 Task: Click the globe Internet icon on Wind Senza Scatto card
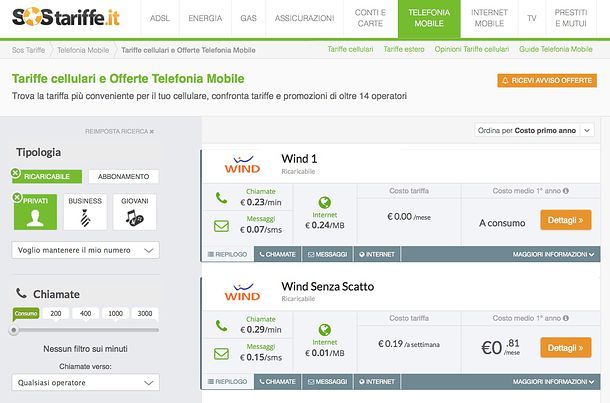click(324, 330)
